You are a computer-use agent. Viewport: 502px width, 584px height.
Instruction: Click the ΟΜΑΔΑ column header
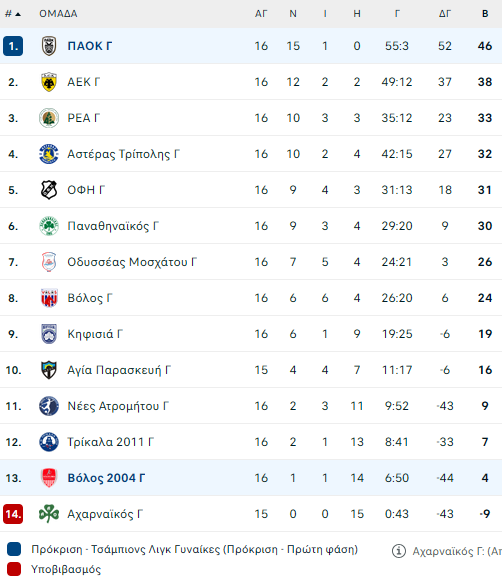58,14
